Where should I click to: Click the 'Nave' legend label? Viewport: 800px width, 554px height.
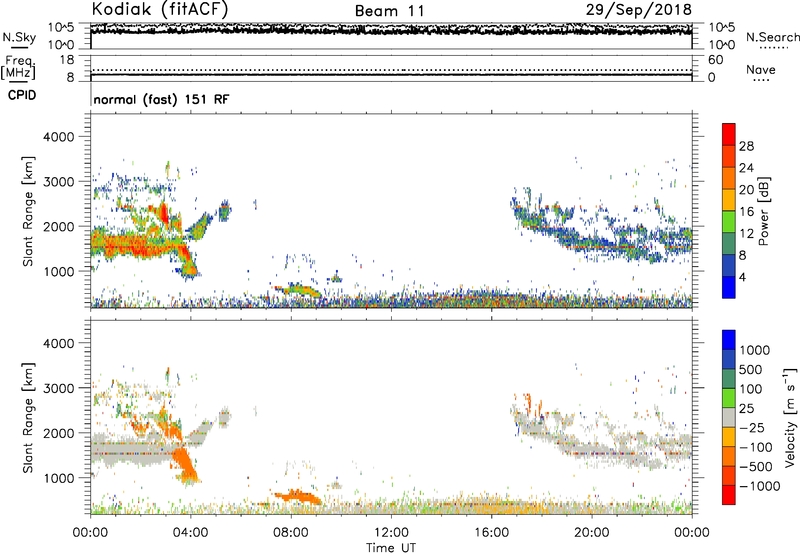tap(761, 69)
